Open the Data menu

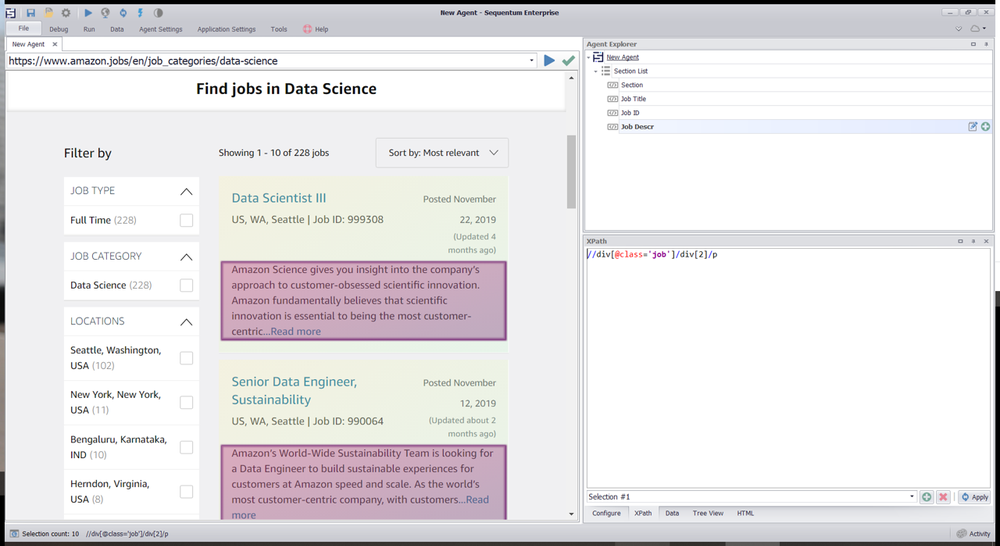point(117,29)
